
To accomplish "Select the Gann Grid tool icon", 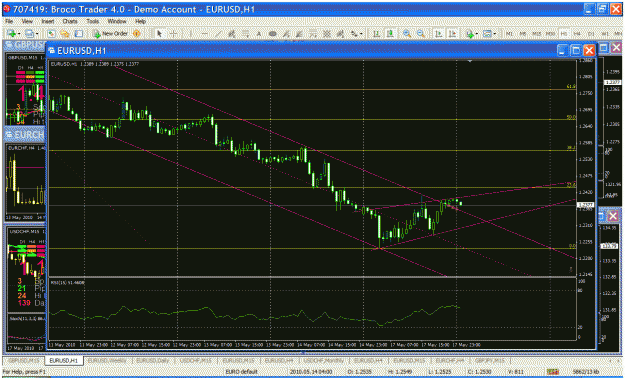I will point(327,34).
